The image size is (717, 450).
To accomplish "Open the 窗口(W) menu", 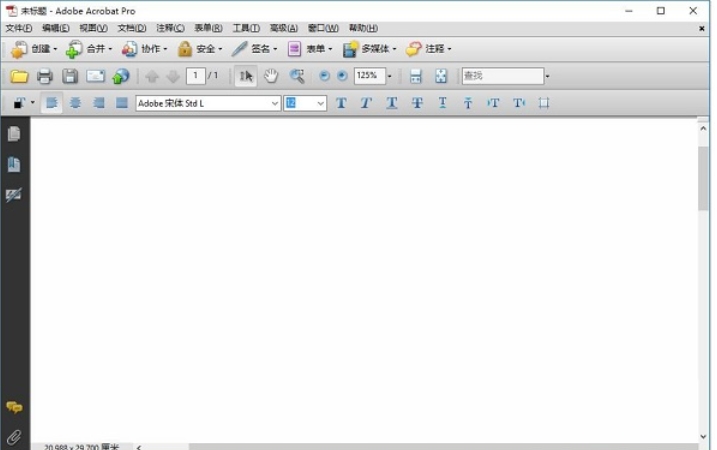I will 323,28.
